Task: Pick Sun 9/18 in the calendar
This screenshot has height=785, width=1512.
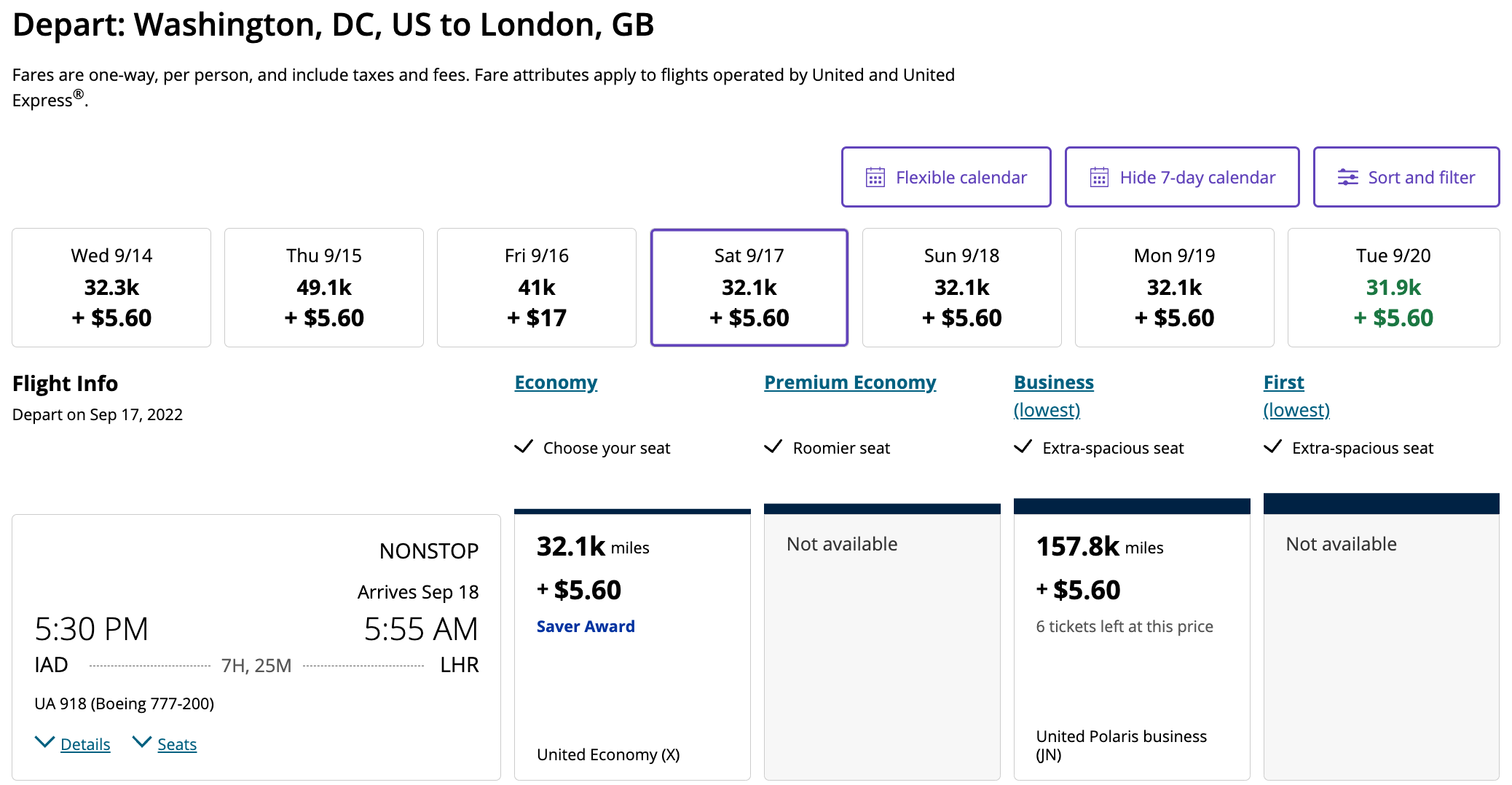Action: 961,288
